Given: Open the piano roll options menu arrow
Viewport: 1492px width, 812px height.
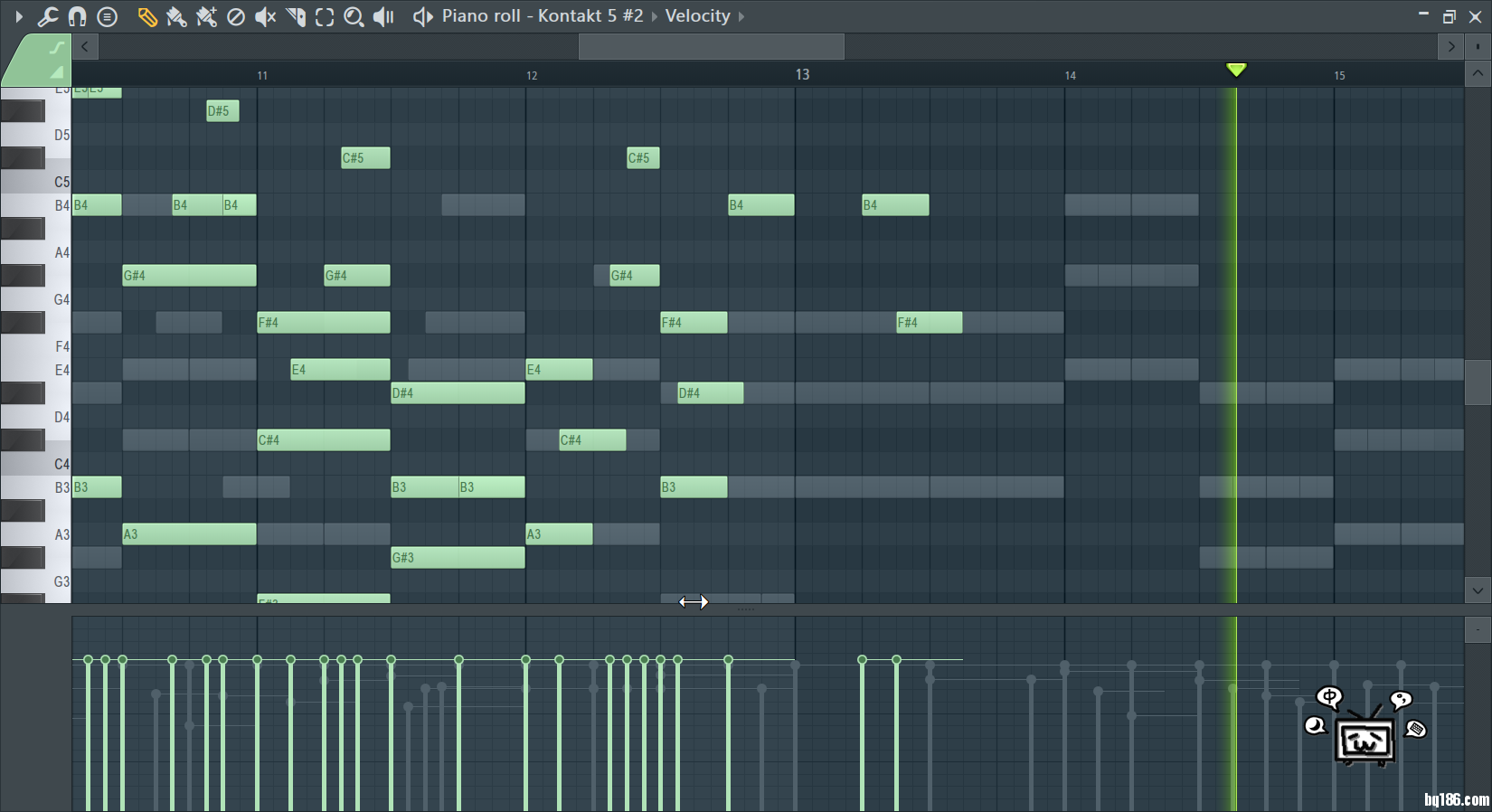Looking at the screenshot, I should [18, 16].
